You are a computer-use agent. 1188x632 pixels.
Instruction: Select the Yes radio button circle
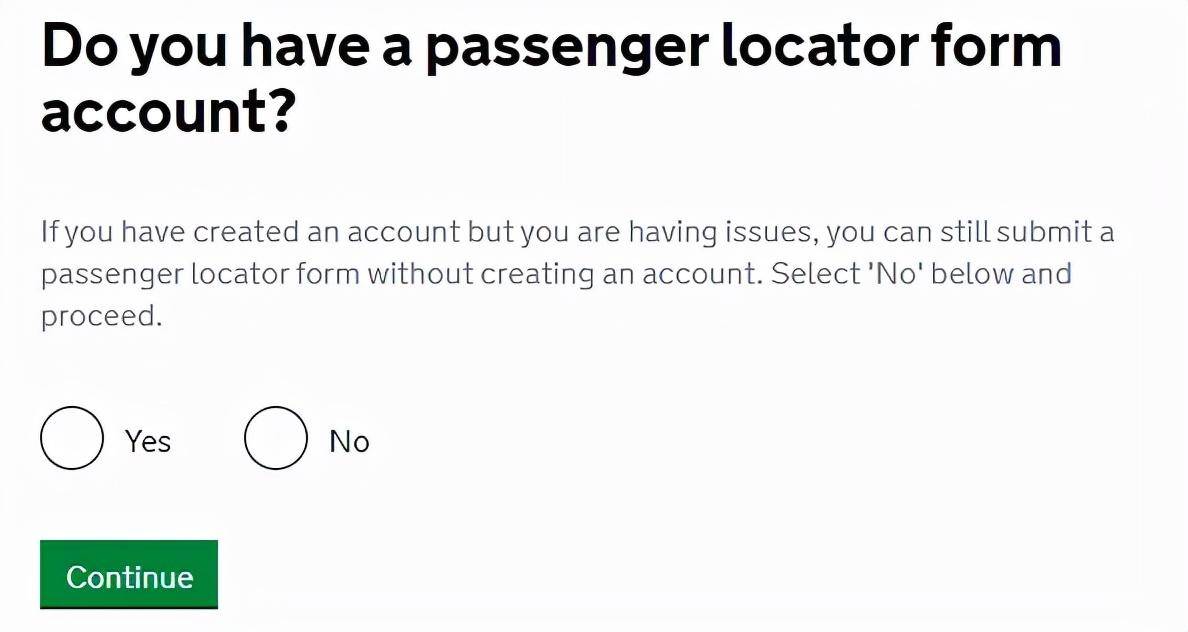pyautogui.click(x=72, y=438)
